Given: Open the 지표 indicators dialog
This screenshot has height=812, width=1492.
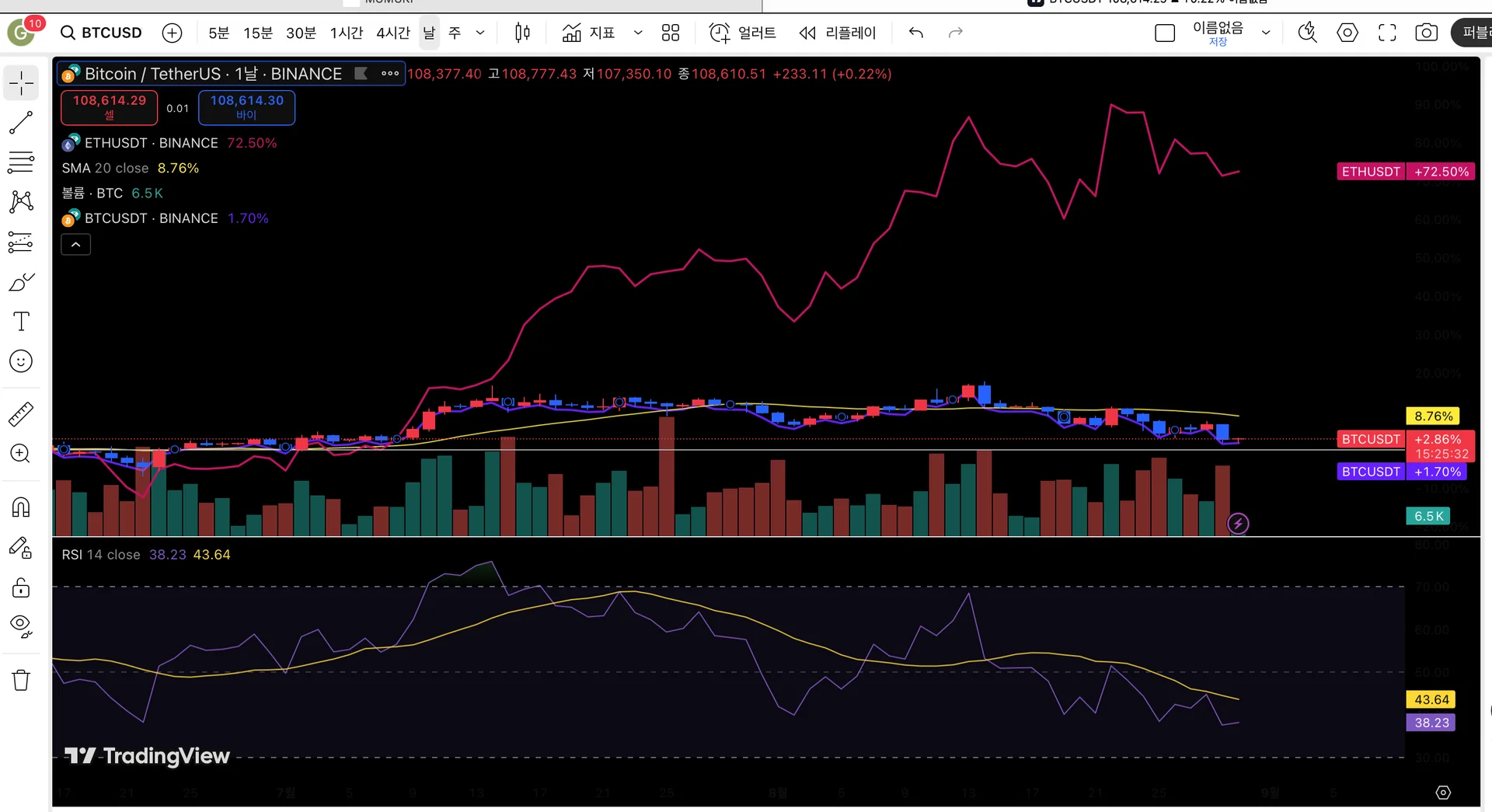Looking at the screenshot, I should [588, 33].
